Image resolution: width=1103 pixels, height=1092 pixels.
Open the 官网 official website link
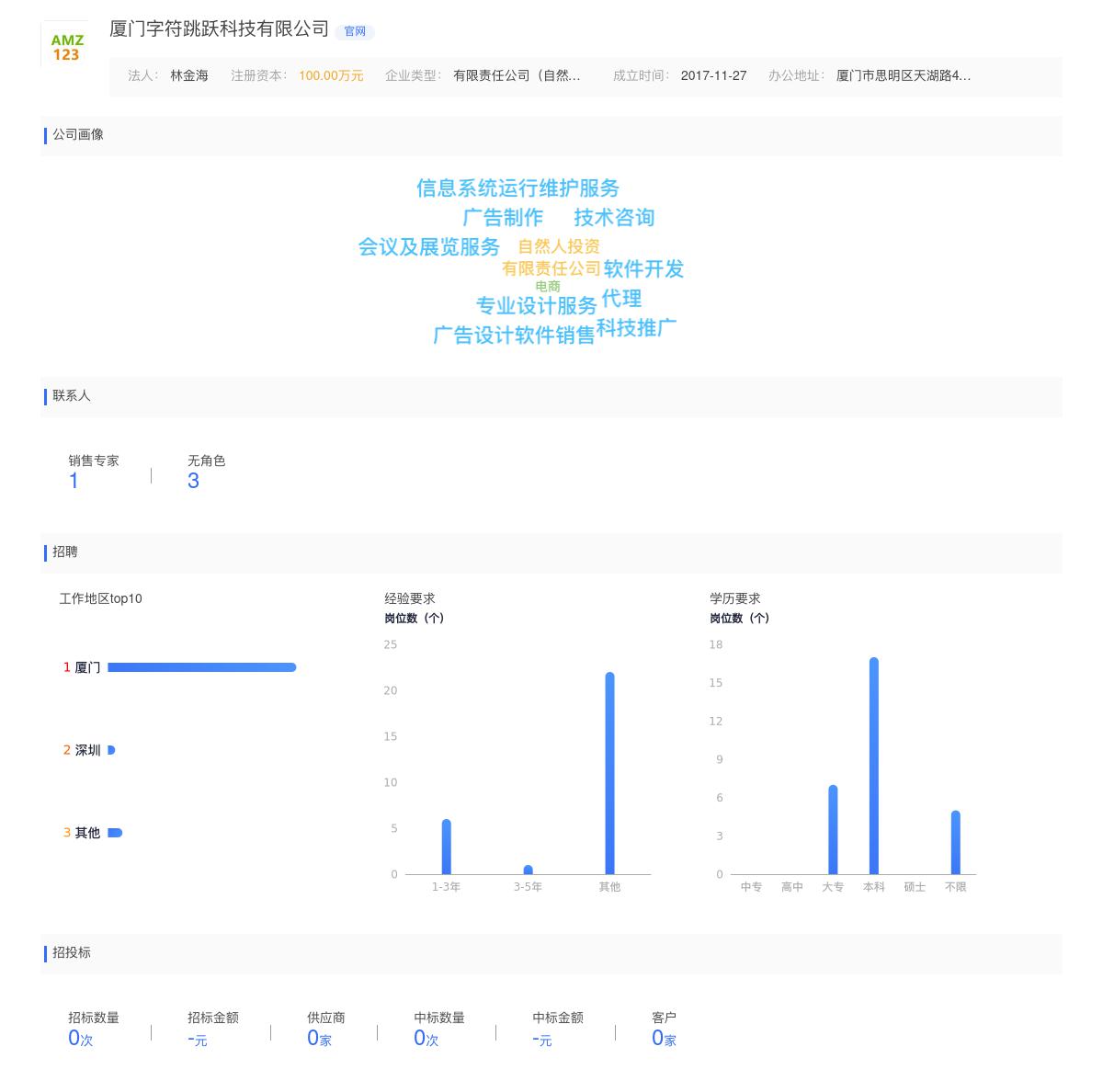[x=355, y=31]
